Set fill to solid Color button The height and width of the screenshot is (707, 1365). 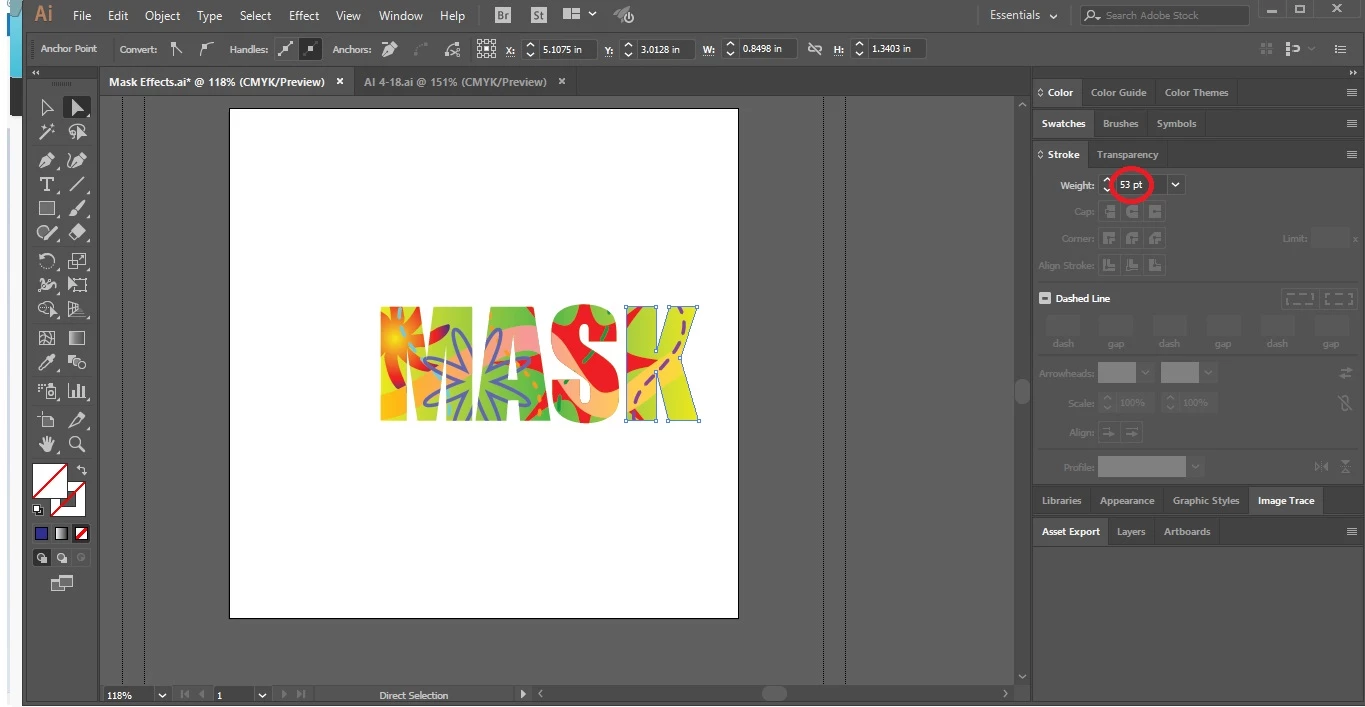[x=41, y=534]
